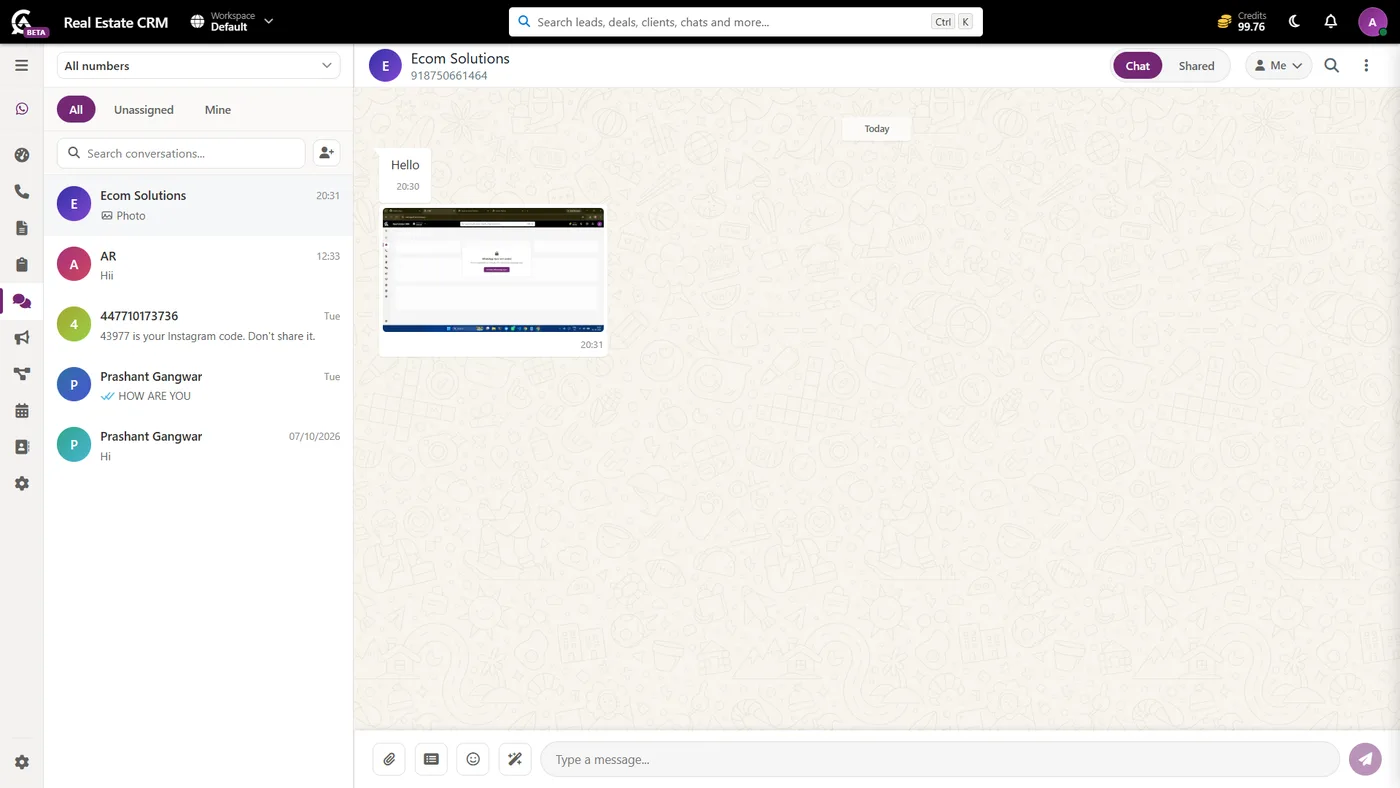Open Prashant Gangwar chat saying HOW ARE YOU
The height and width of the screenshot is (788, 1400).
click(198, 386)
